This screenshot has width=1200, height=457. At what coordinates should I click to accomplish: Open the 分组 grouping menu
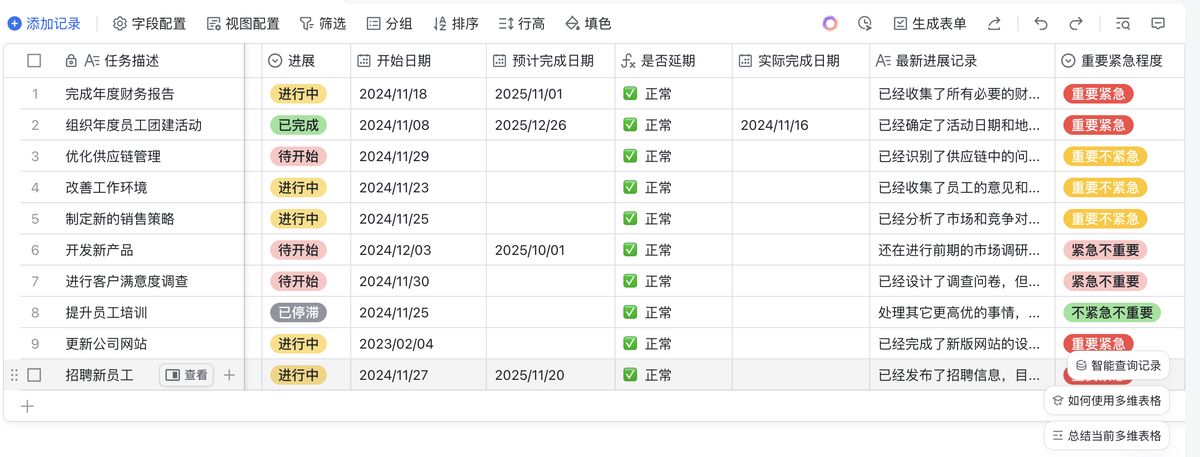click(389, 23)
